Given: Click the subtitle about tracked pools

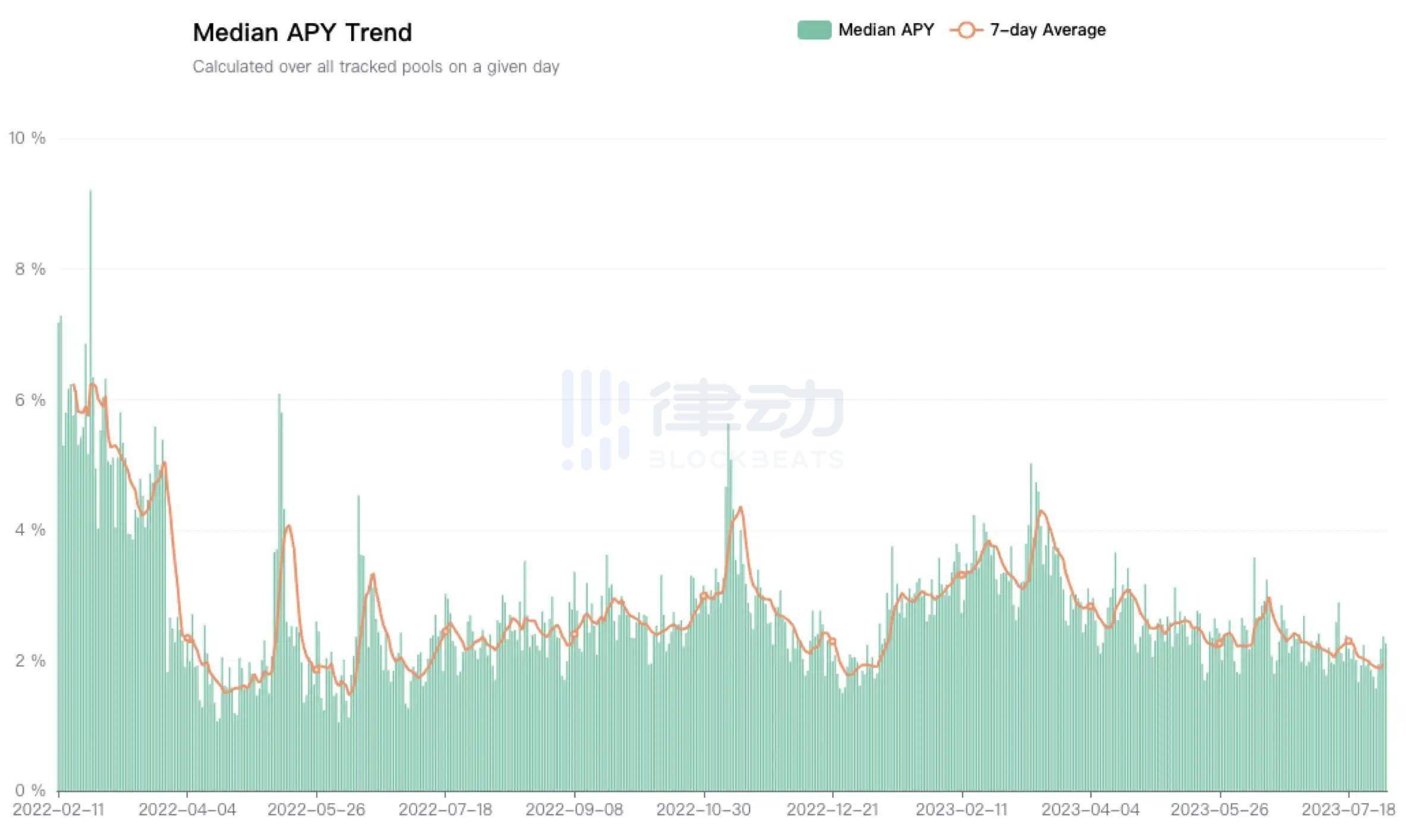Looking at the screenshot, I should [x=376, y=67].
